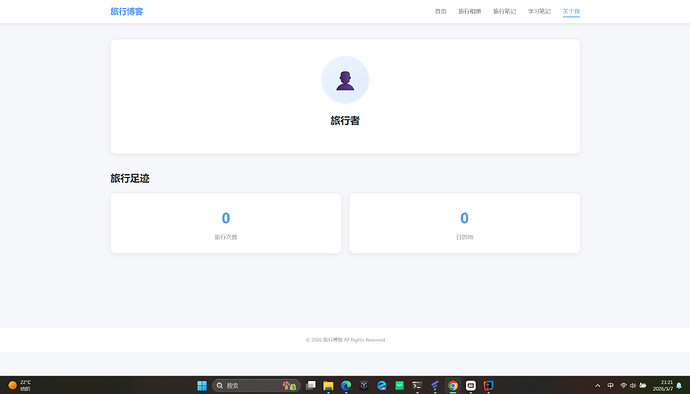Open the blue e-shaped browser icon
The width and height of the screenshot is (690, 394).
(382, 386)
